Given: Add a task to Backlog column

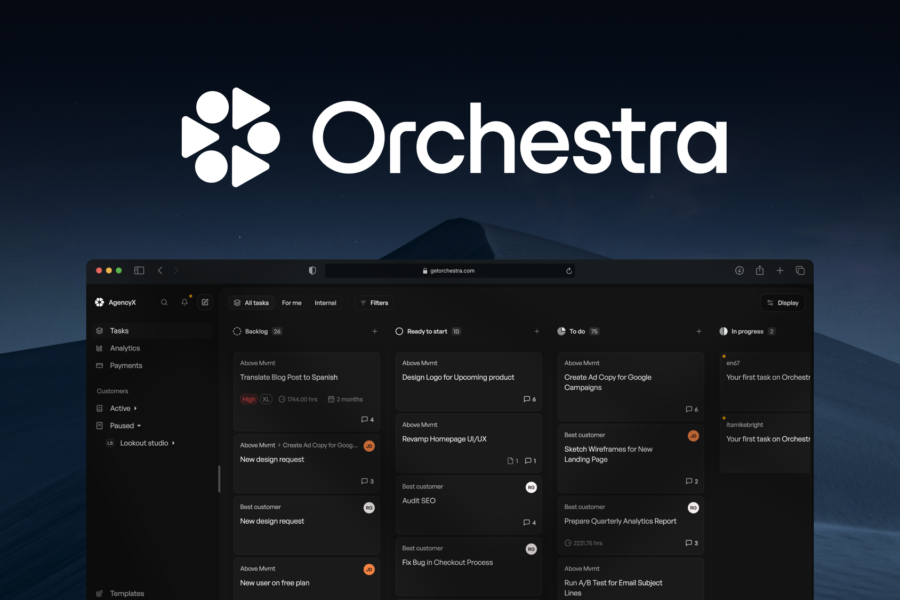Looking at the screenshot, I should pos(375,331).
